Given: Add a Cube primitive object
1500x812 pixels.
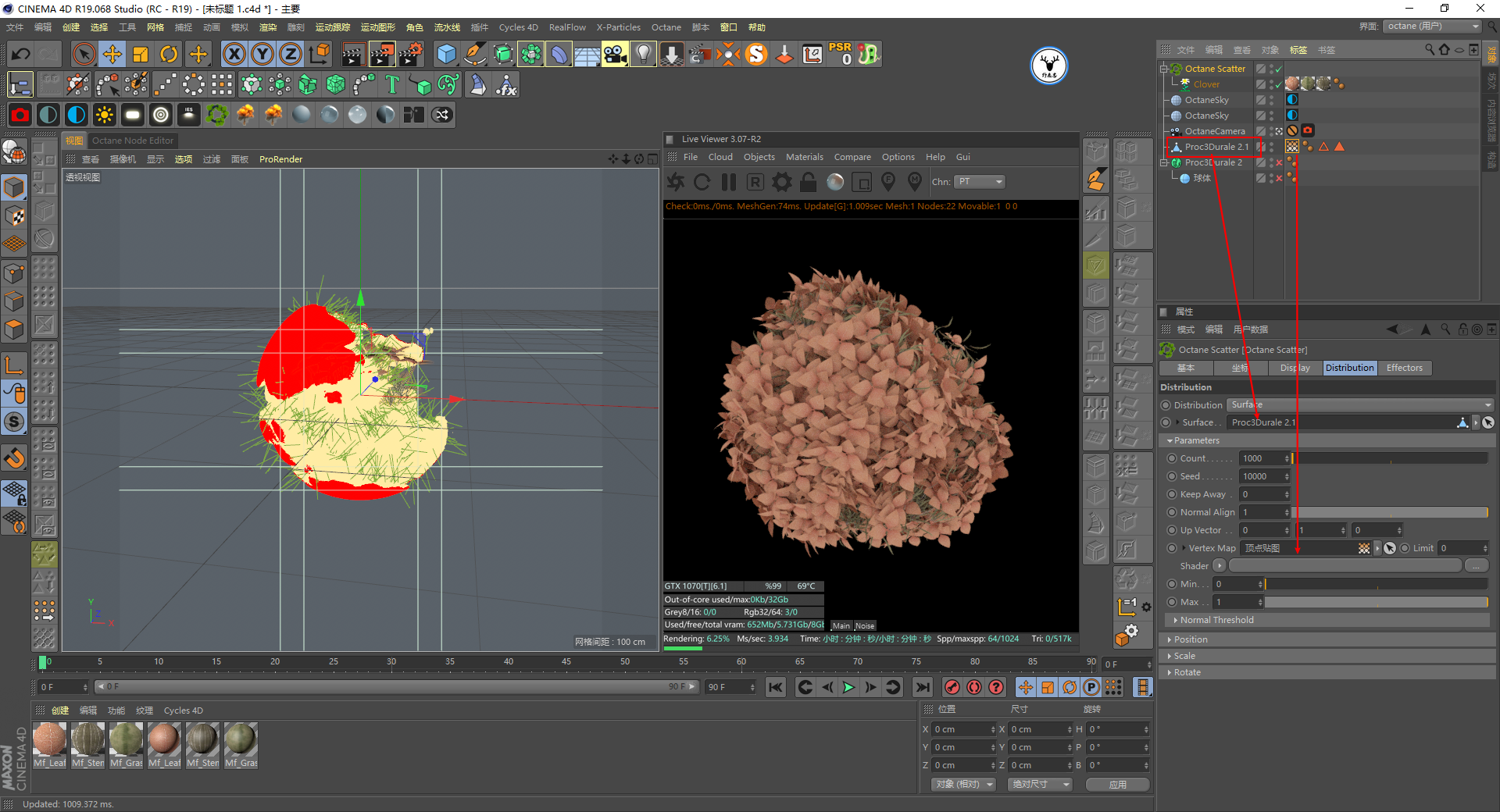Looking at the screenshot, I should pyautogui.click(x=446, y=54).
